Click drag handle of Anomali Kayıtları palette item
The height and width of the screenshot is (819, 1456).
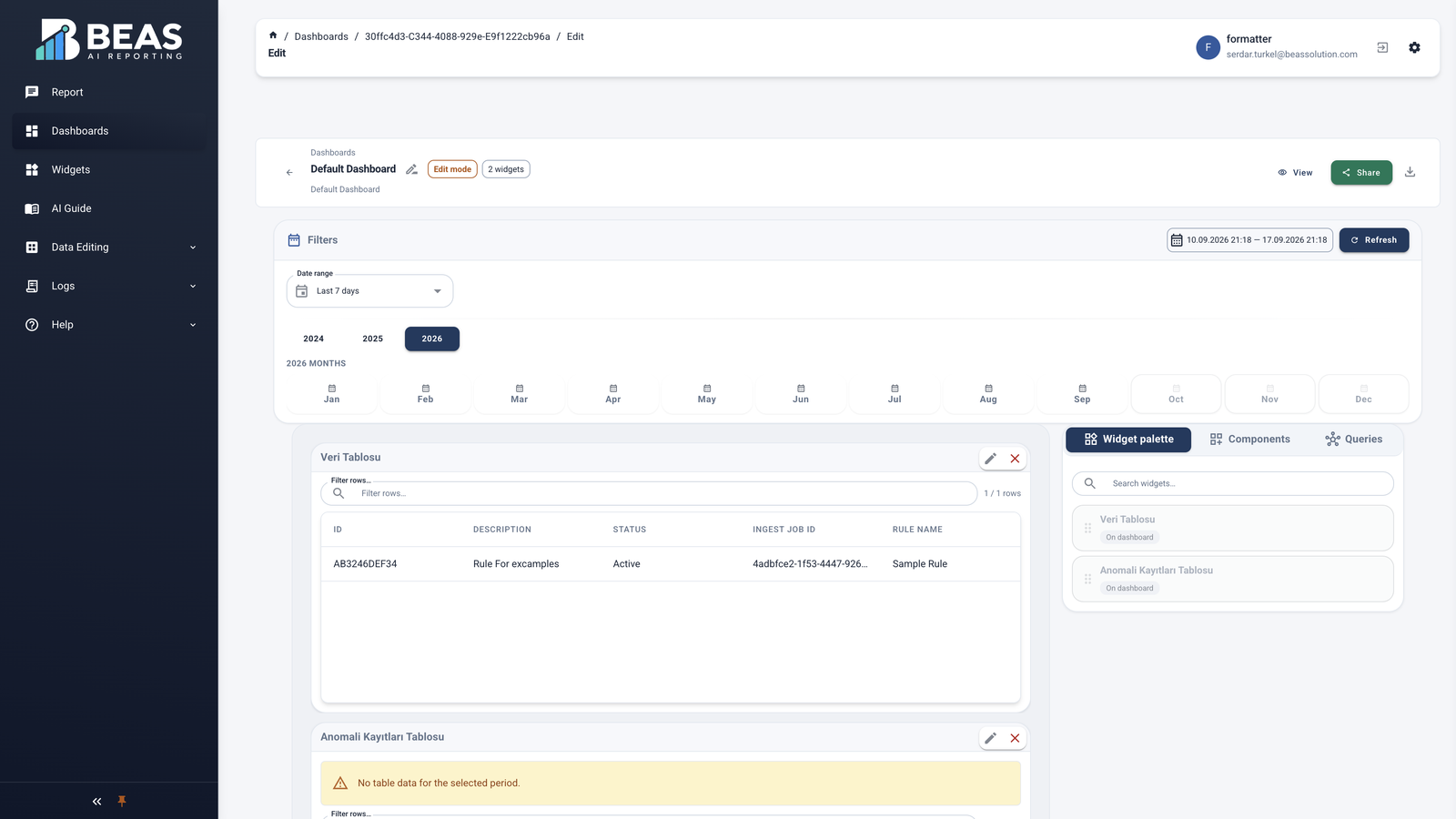[x=1087, y=579]
